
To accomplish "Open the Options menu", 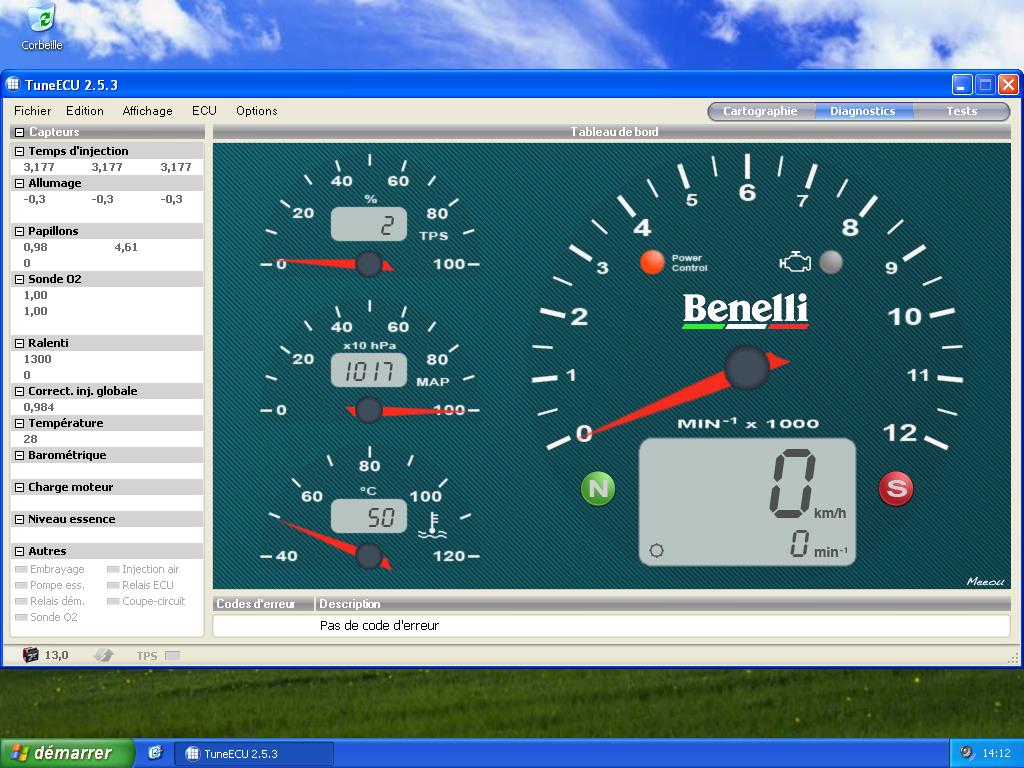I will point(257,111).
